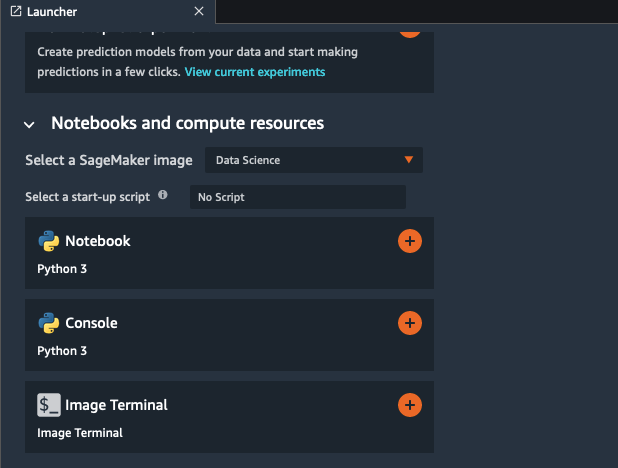Open the View current experiments link
The width and height of the screenshot is (618, 468).
[x=254, y=72]
